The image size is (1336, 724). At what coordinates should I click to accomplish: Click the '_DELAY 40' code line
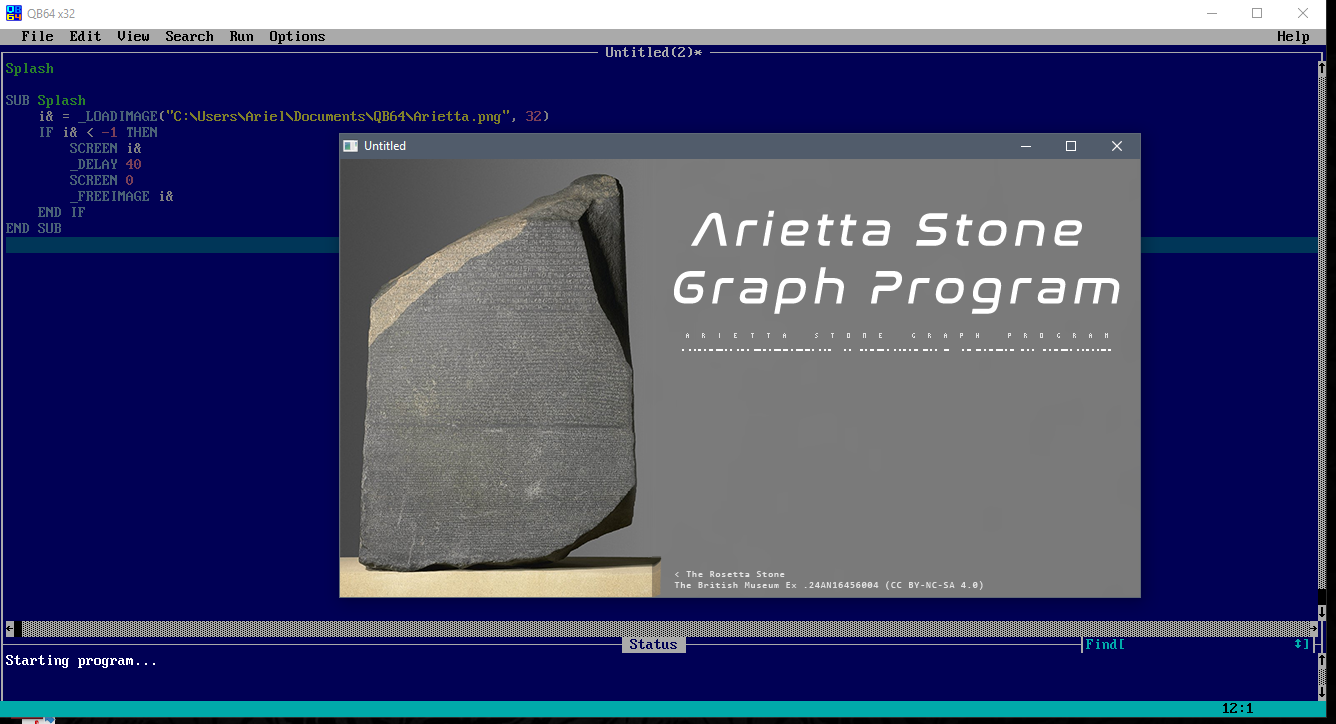point(105,164)
